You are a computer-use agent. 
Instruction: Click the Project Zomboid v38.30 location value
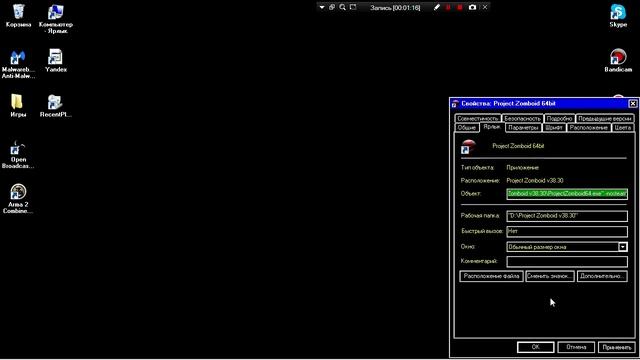(x=535, y=180)
